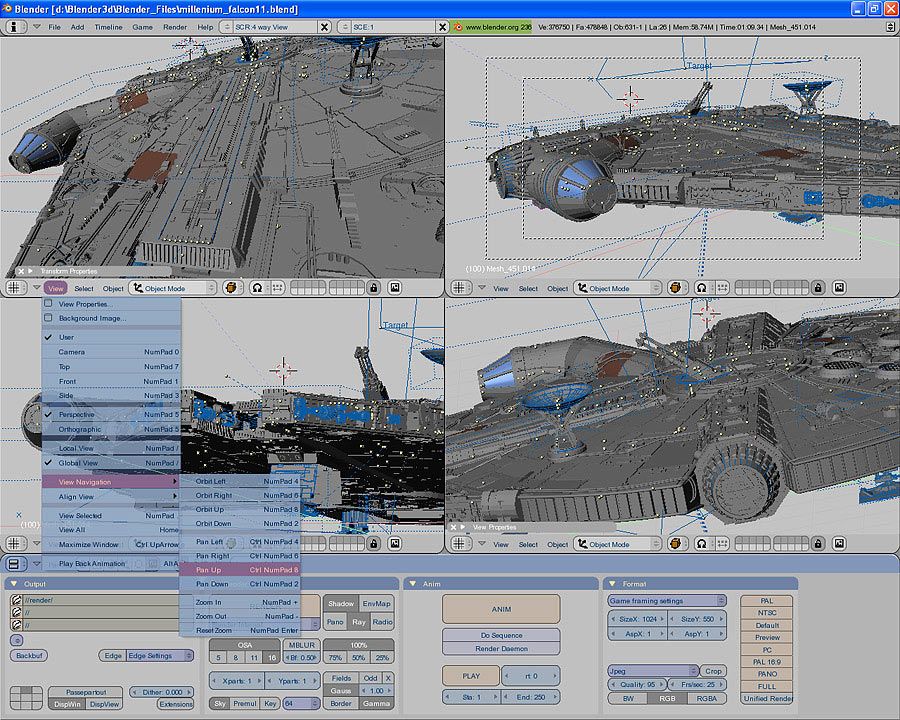Collapse the Format panel triangle
The height and width of the screenshot is (720, 900).
point(612,584)
